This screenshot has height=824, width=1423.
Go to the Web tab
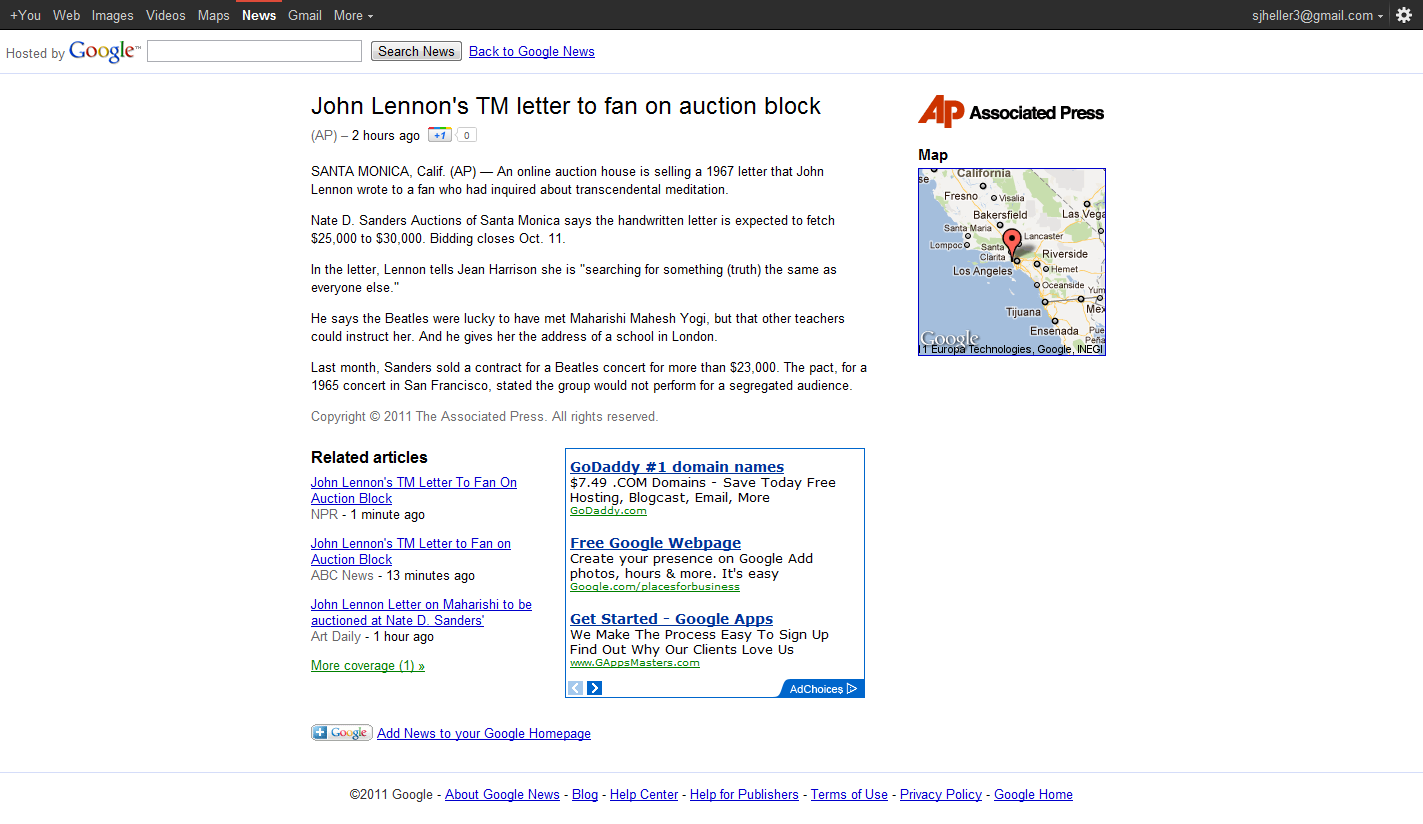[67, 15]
